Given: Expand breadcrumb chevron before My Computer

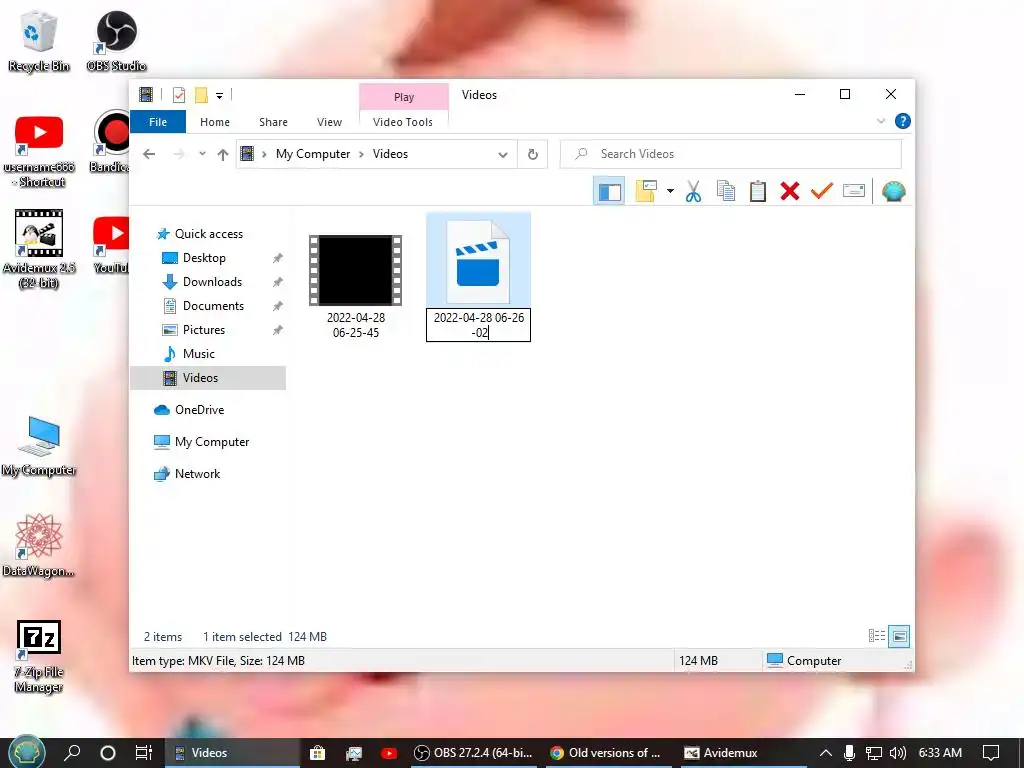Looking at the screenshot, I should tap(264, 154).
